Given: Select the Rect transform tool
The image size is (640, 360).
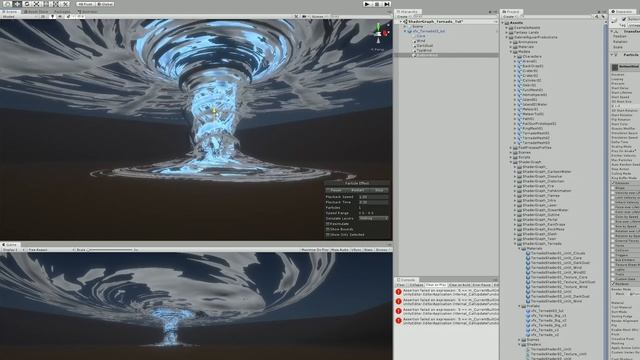Looking at the screenshot, I should pyautogui.click(x=46, y=4).
